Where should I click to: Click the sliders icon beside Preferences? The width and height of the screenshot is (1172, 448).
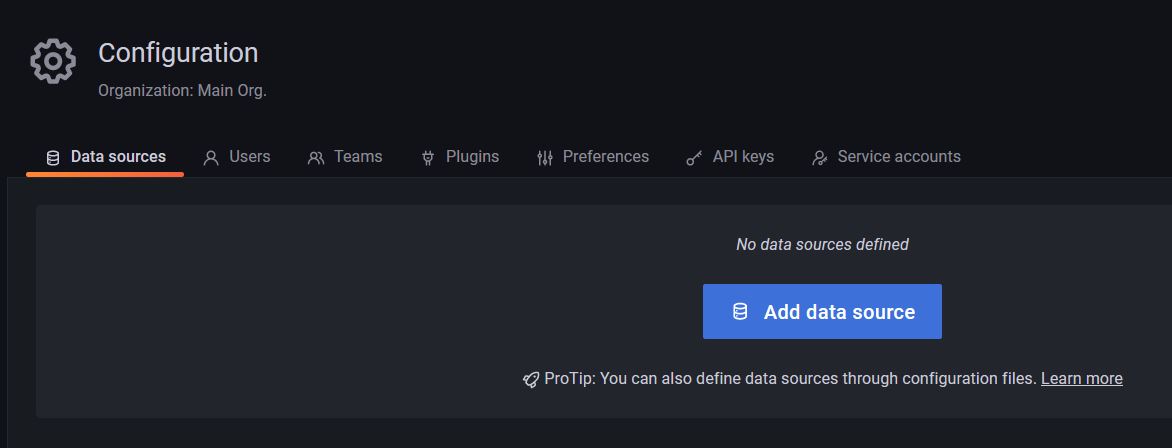545,158
